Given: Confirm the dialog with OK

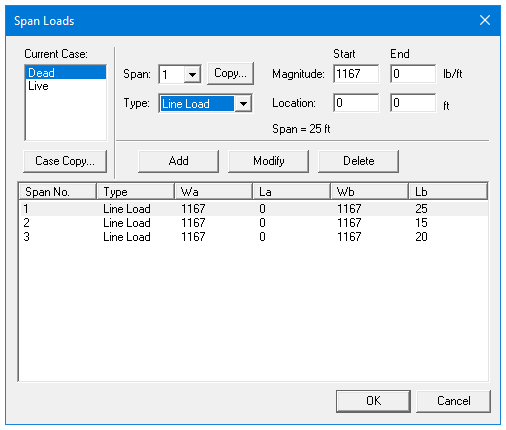Looking at the screenshot, I should (373, 401).
